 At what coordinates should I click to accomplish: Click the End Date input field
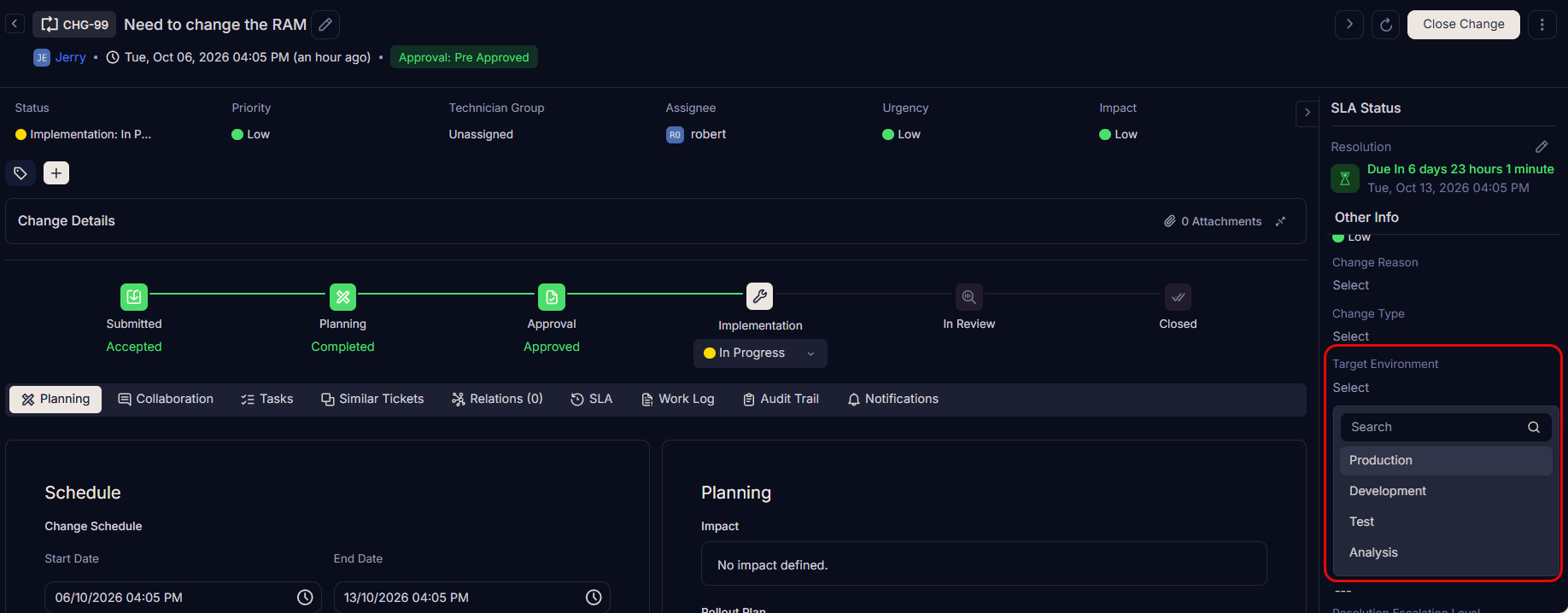tap(471, 598)
